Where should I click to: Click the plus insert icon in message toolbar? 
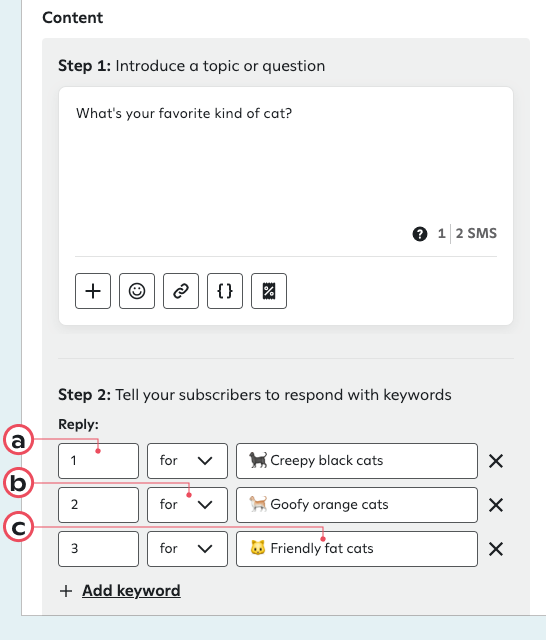[93, 291]
